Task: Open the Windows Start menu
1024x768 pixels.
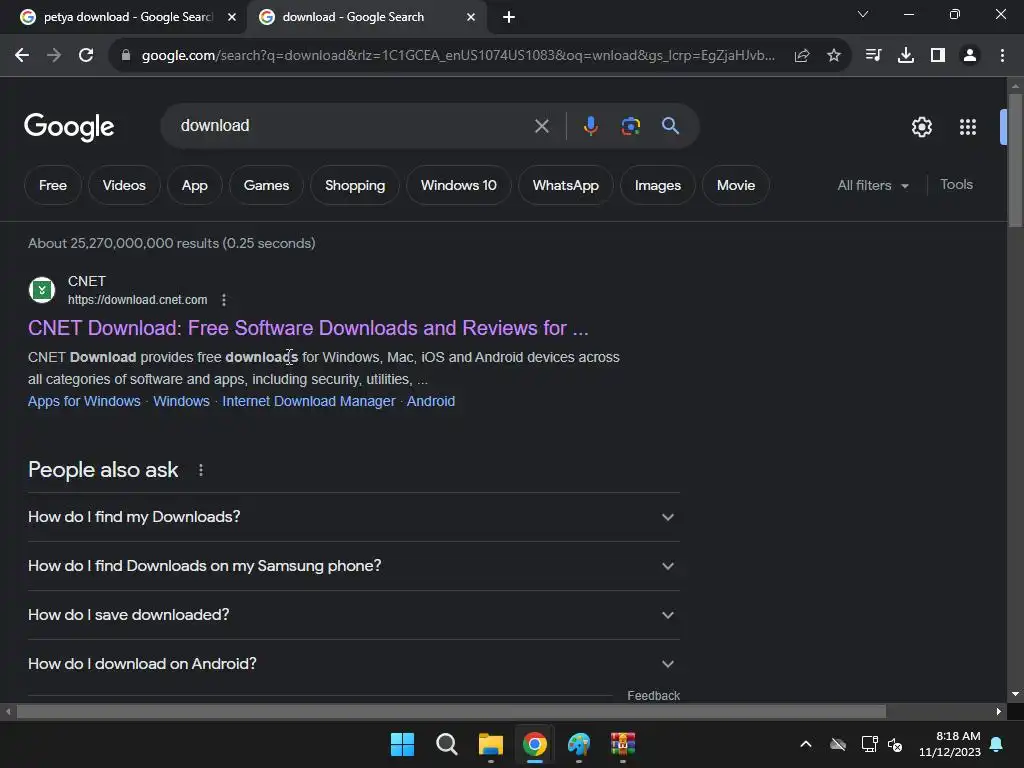Action: (x=402, y=744)
